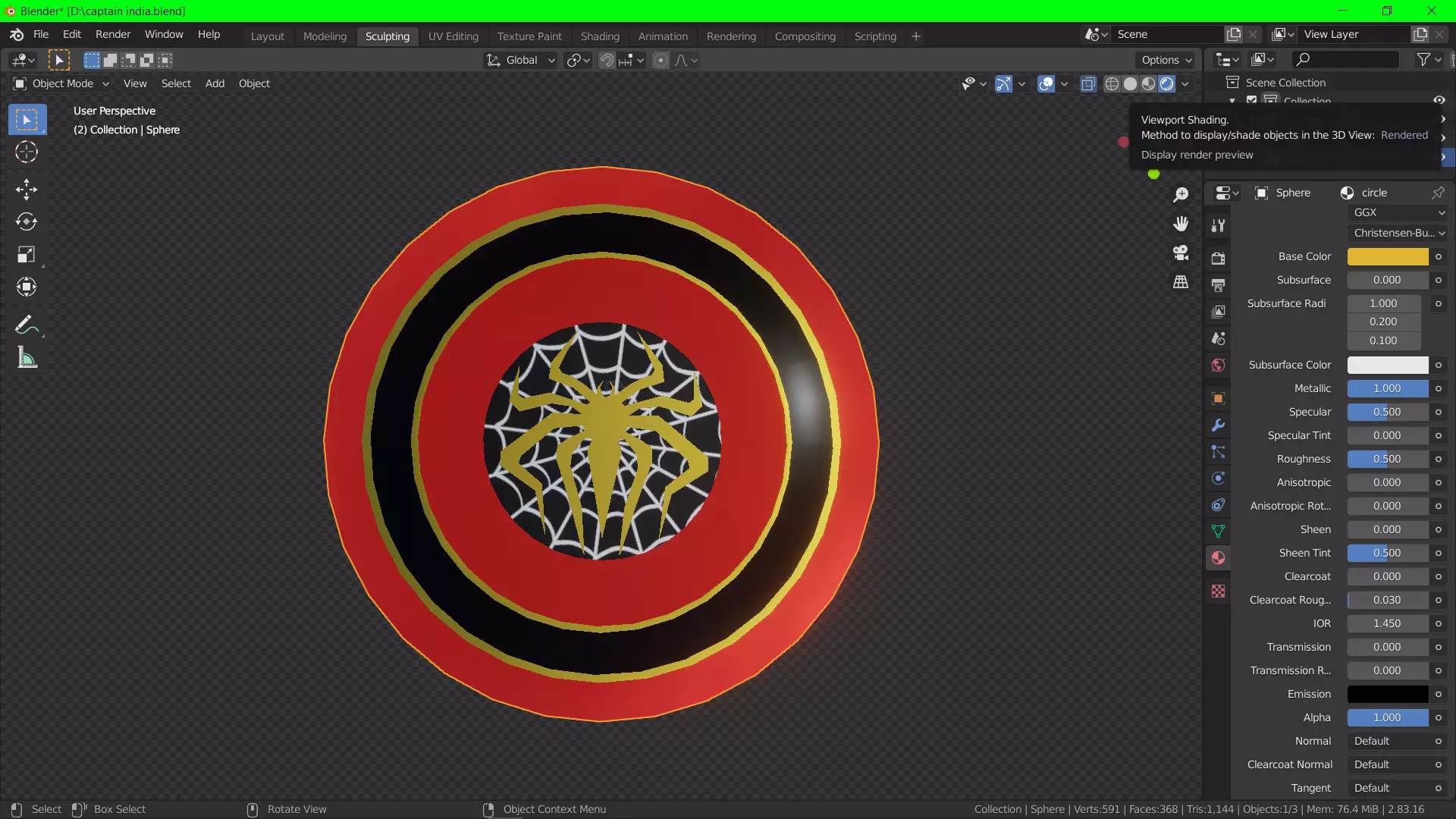This screenshot has height=819, width=1456.
Task: Click outliner search field
Action: point(1346,59)
